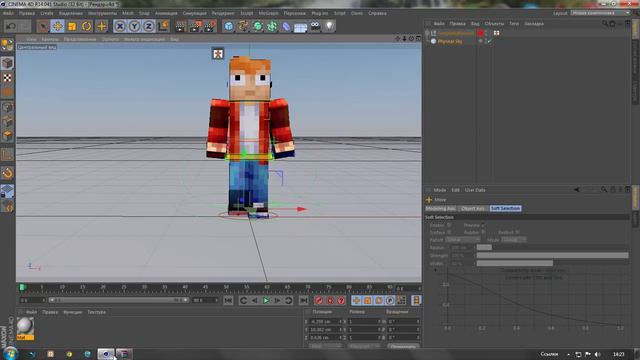
Task: Click the red Record keyframe button
Action: [x=319, y=301]
